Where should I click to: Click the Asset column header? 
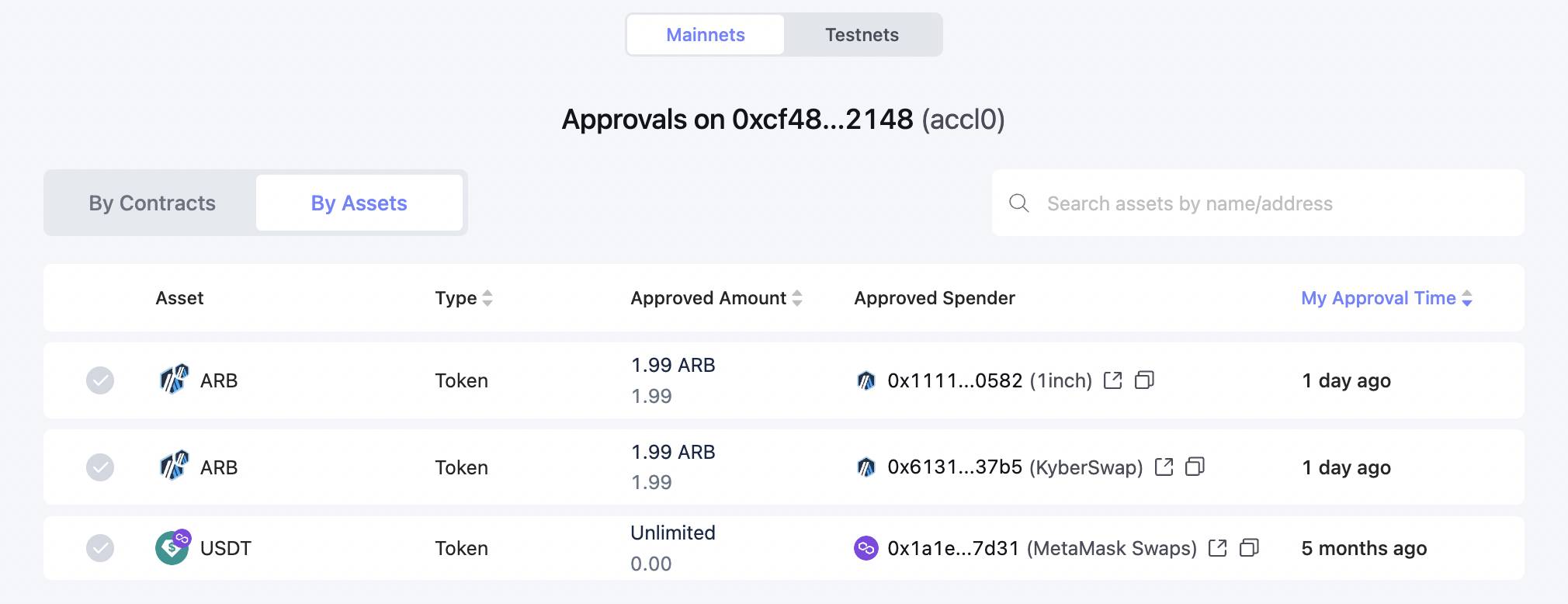[x=179, y=298]
